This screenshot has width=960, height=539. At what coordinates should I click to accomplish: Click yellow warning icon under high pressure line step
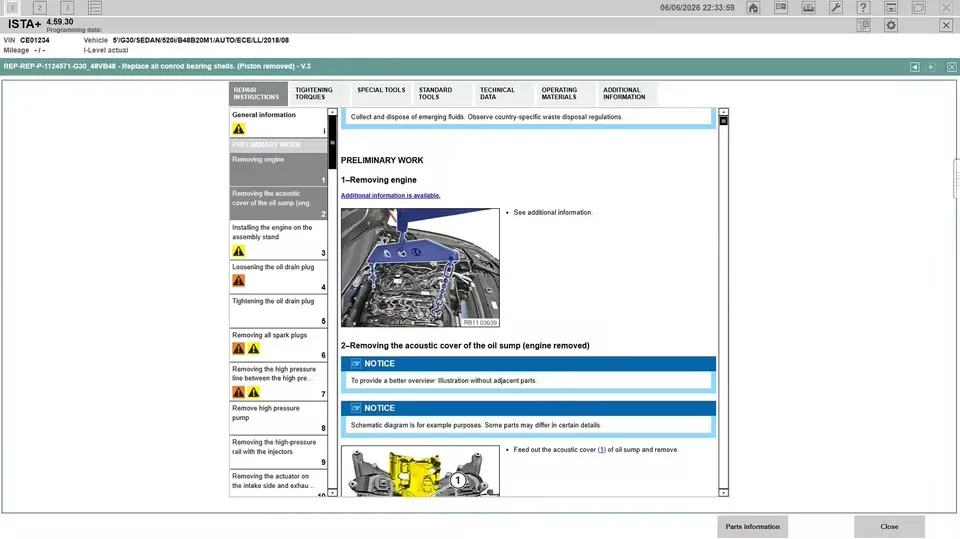253,392
